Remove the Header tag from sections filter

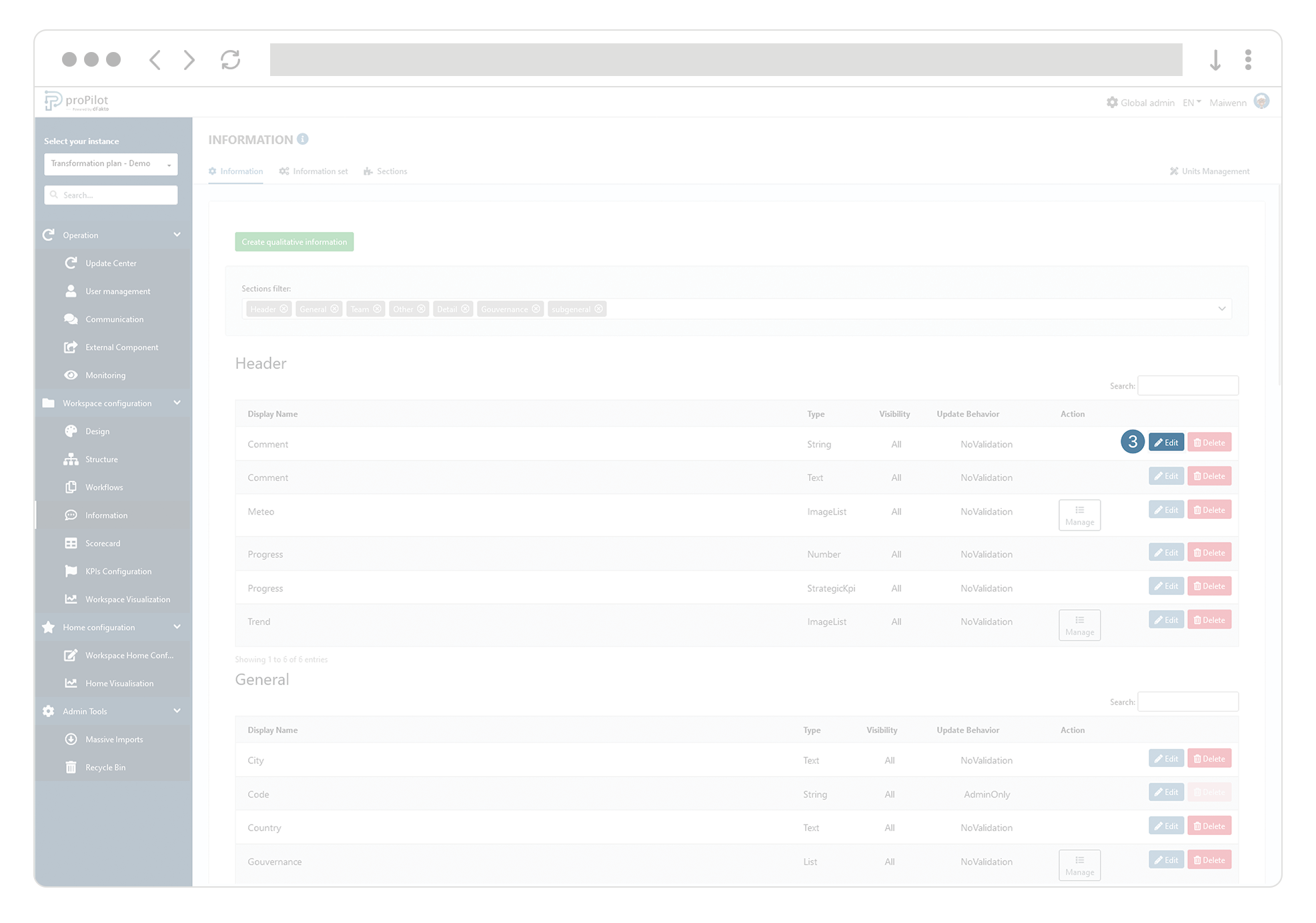[x=284, y=309]
